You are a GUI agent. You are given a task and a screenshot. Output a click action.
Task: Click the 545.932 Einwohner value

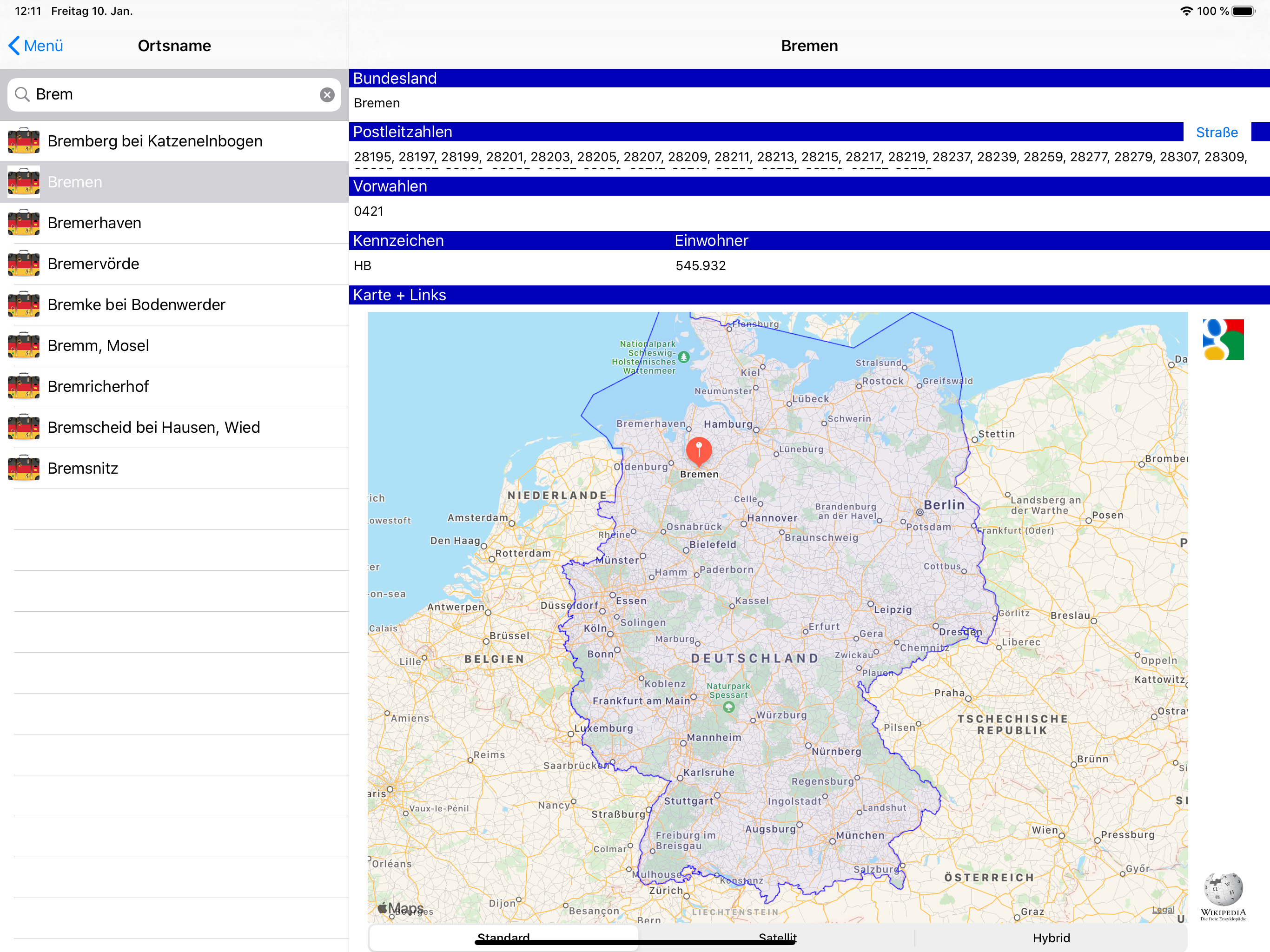(x=701, y=266)
